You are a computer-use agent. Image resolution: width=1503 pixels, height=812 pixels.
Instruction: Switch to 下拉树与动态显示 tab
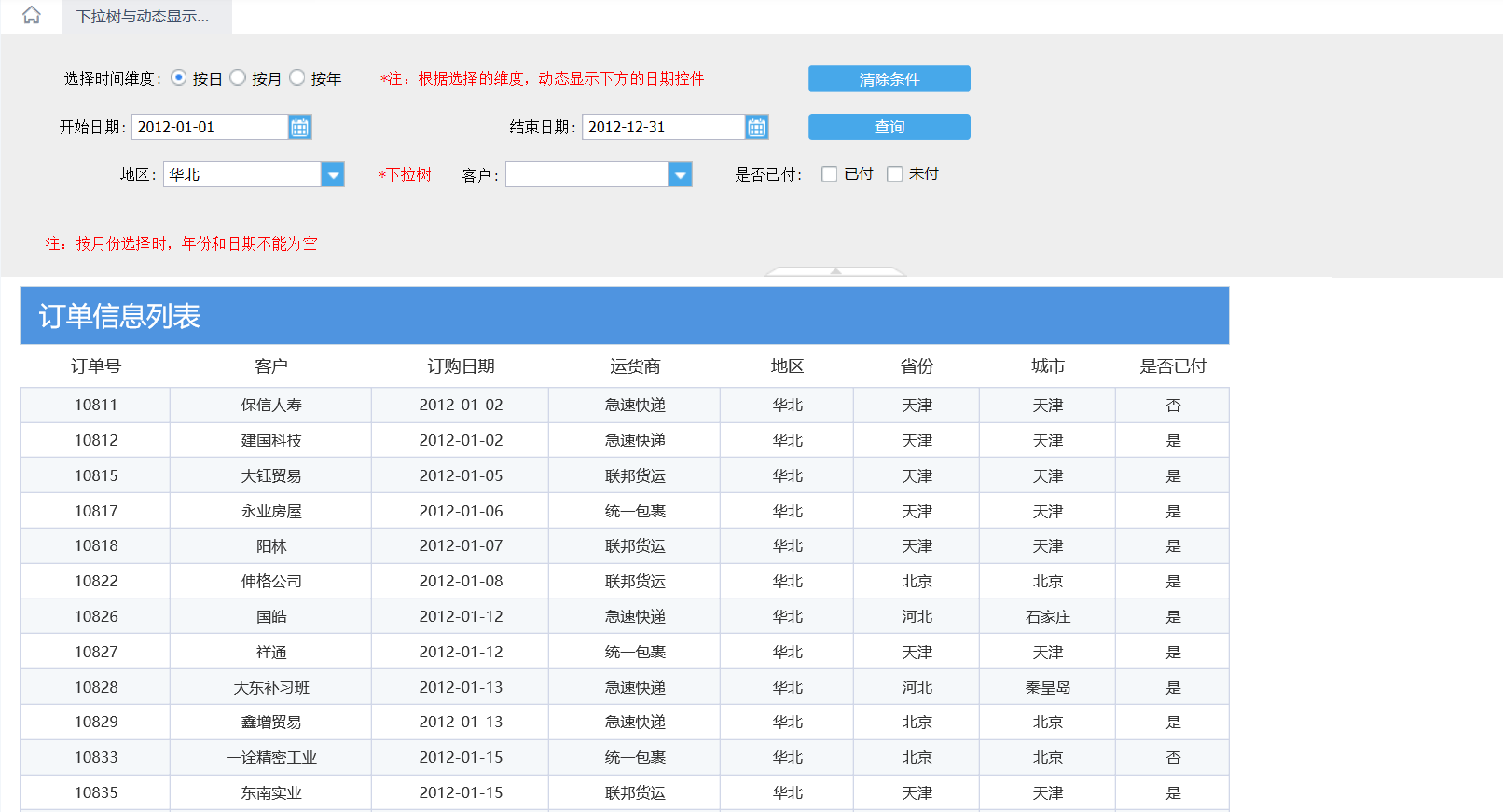(146, 17)
